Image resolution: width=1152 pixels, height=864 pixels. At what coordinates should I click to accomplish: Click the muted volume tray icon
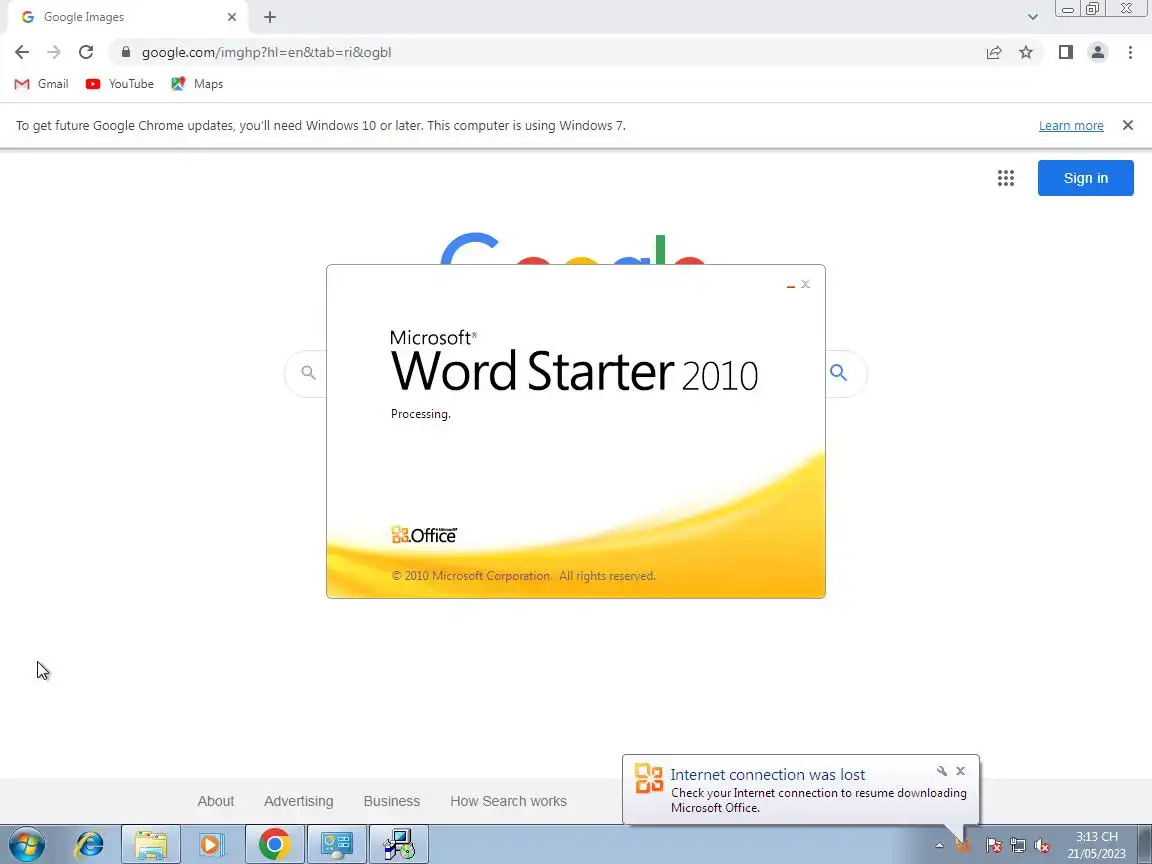1042,846
